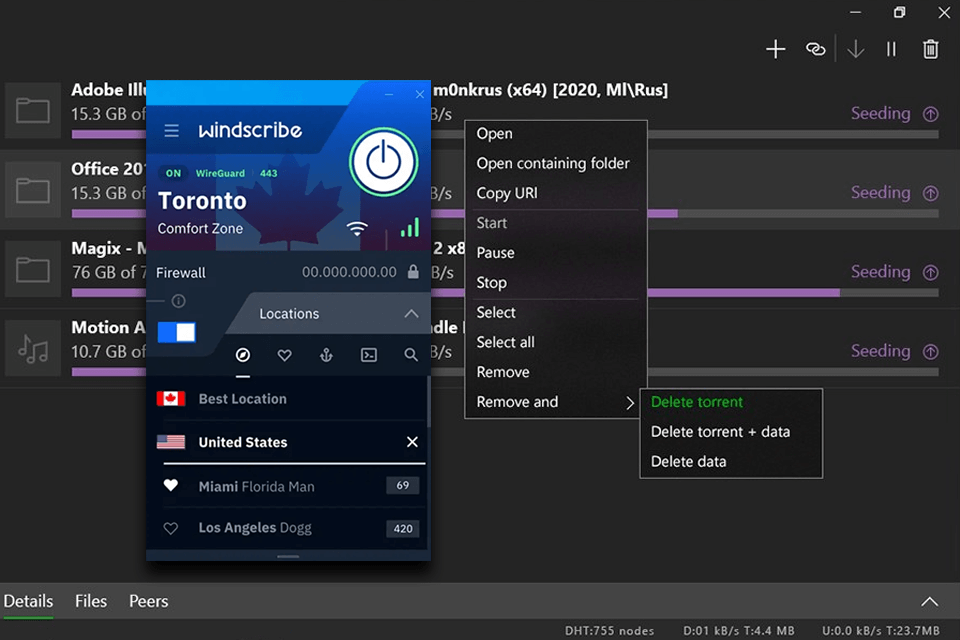960x640 pixels.
Task: Choose Open containing folder
Action: click(556, 164)
